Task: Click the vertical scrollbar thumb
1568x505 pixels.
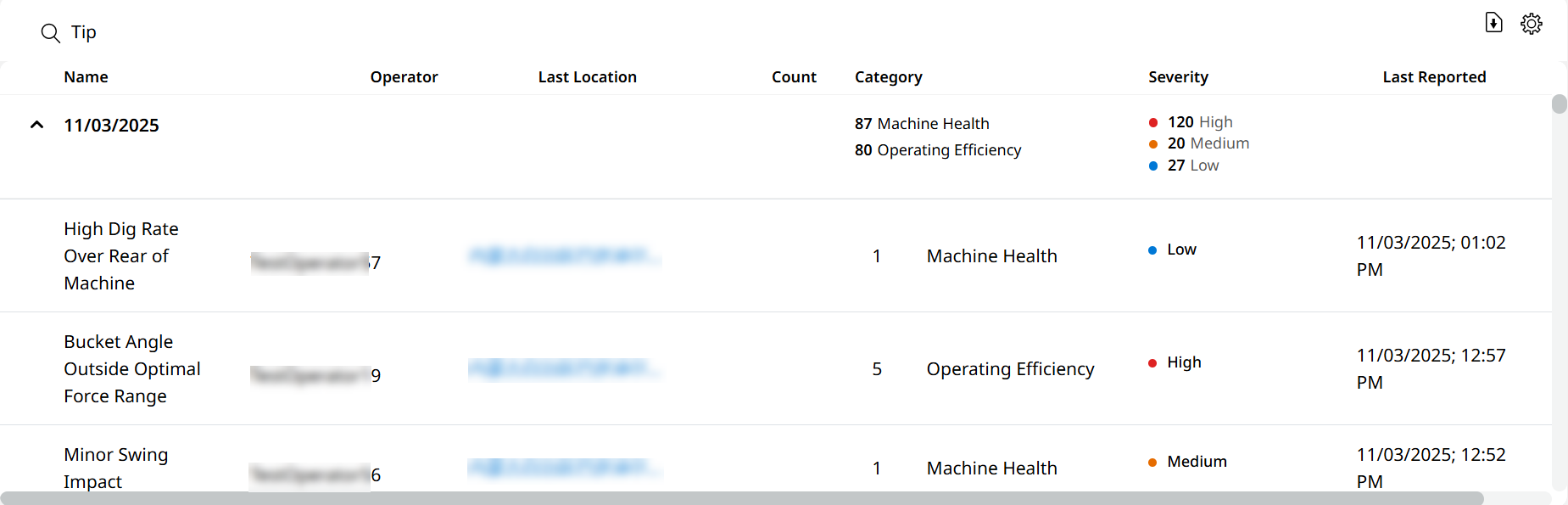Action: point(1559,104)
